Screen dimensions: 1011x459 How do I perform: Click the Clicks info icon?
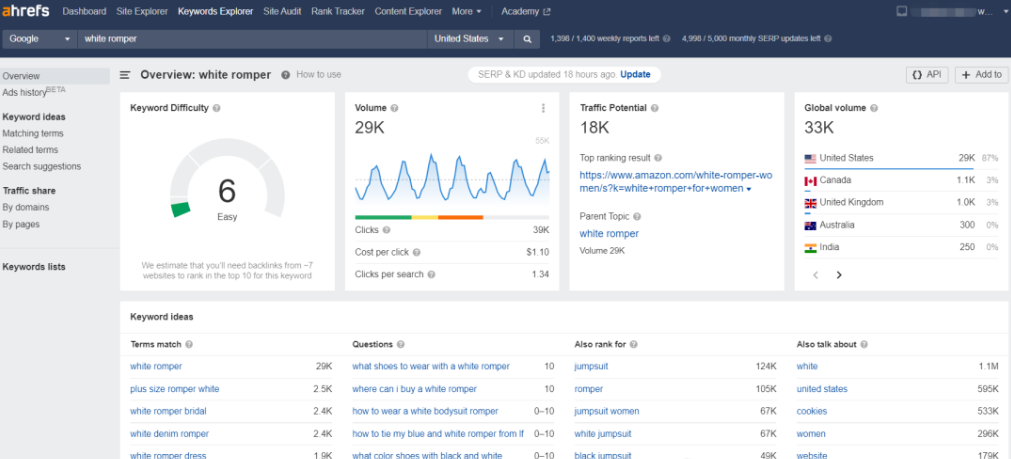(x=386, y=230)
